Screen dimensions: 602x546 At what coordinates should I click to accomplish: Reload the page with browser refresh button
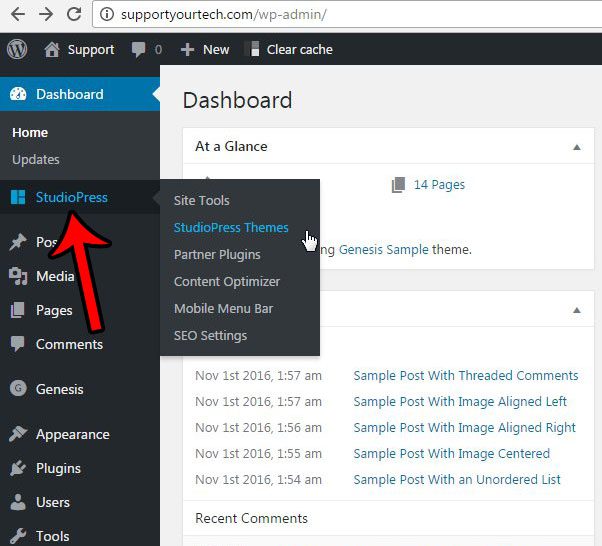pyautogui.click(x=74, y=14)
